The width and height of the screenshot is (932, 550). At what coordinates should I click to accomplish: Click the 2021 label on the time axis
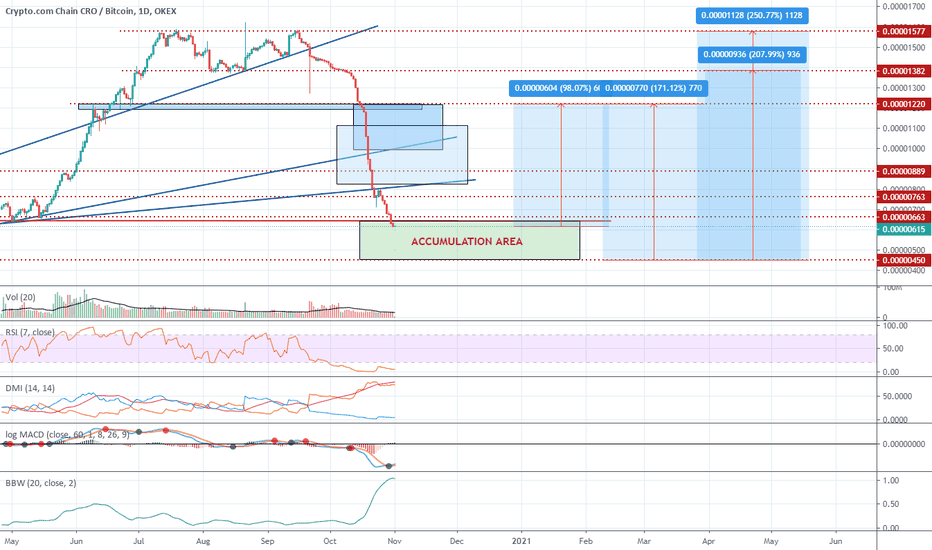521,541
